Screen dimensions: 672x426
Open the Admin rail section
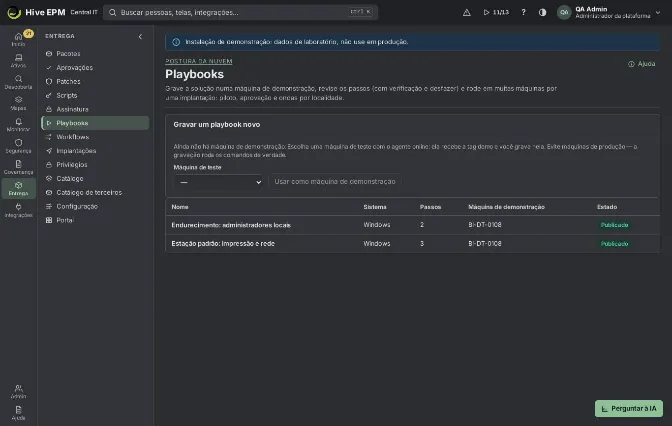point(18,391)
